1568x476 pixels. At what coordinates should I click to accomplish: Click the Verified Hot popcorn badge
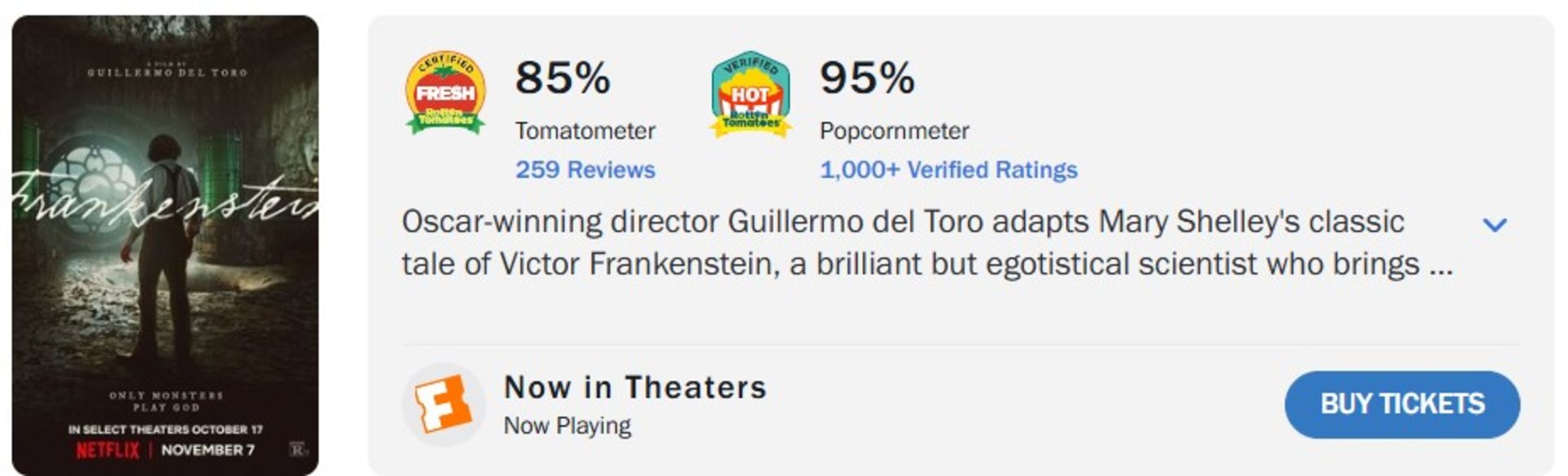click(x=751, y=91)
